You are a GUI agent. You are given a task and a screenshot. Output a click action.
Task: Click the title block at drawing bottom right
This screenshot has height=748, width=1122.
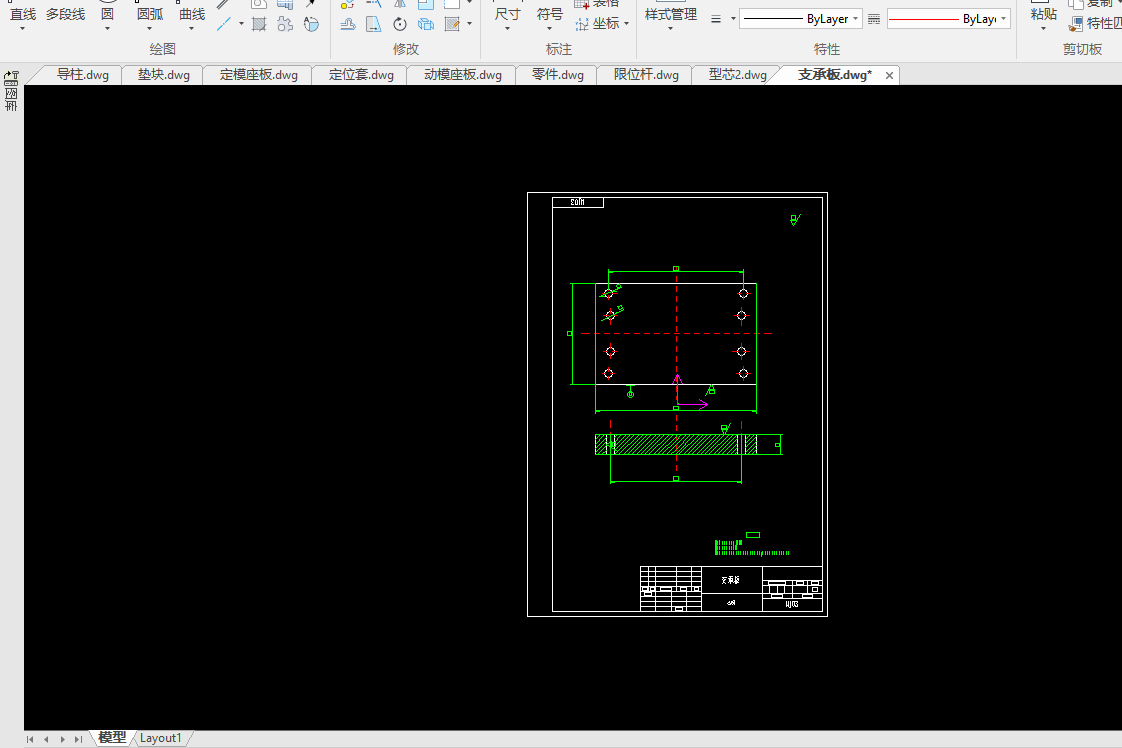coord(731,588)
